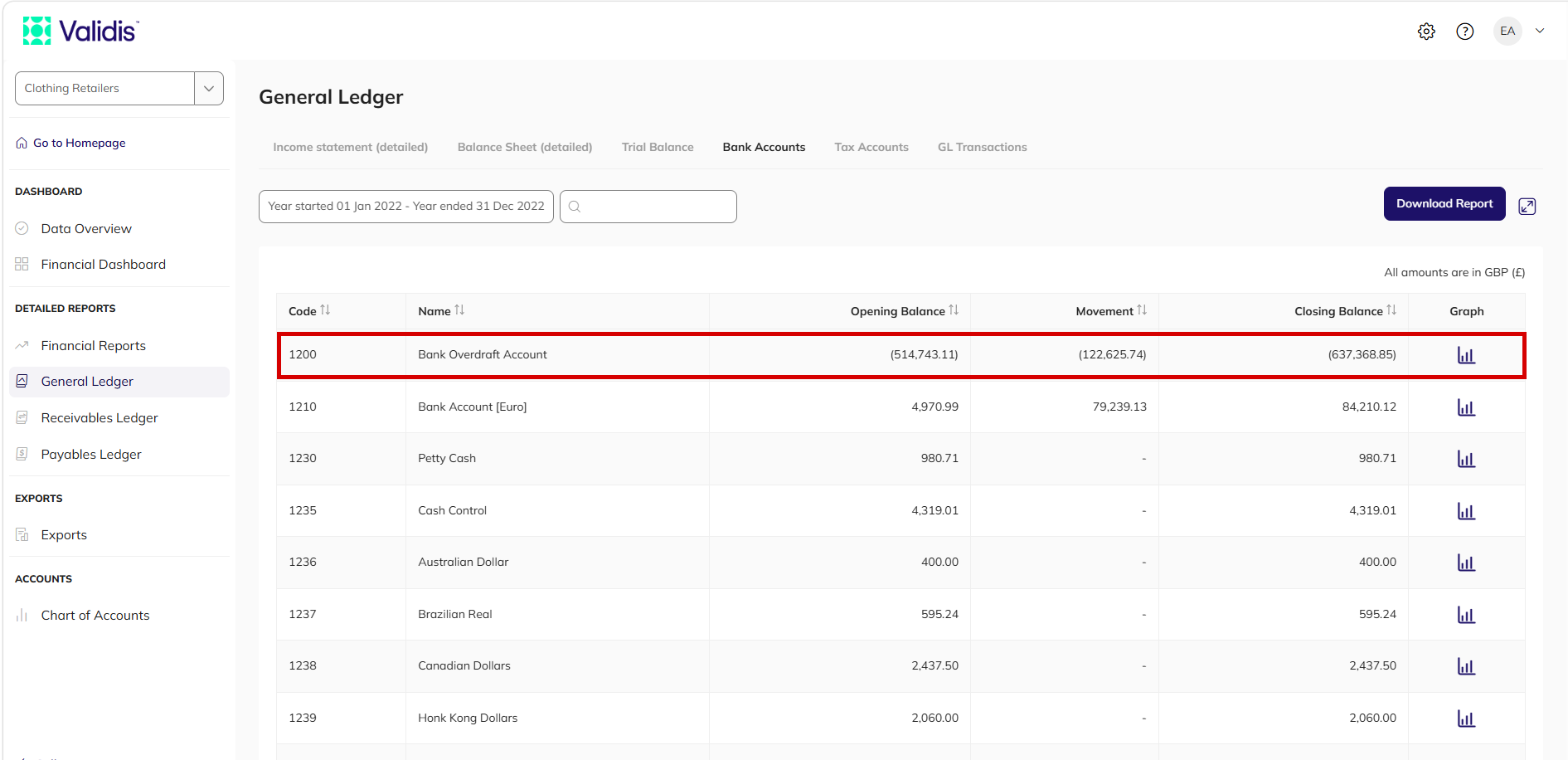Sort table by Closing Balance column

coord(1391,310)
